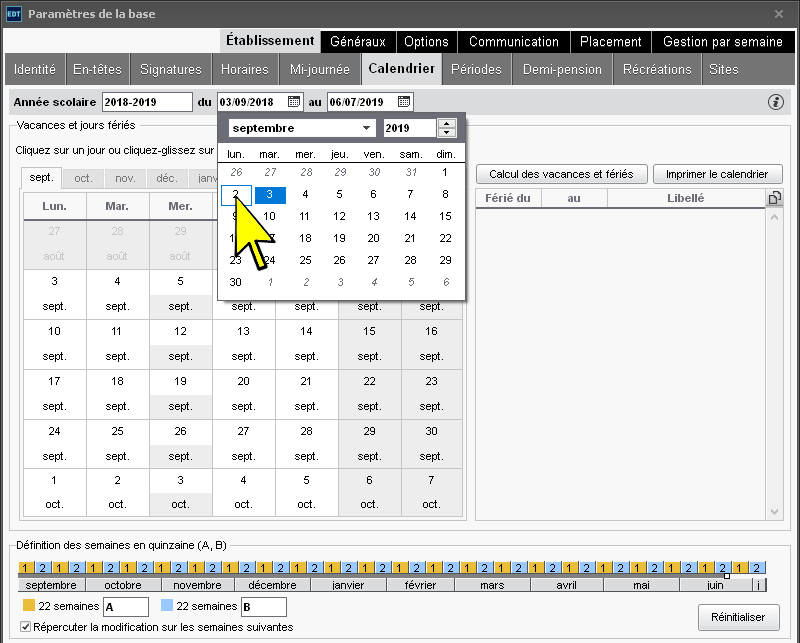800x643 pixels.
Task: Click Imprimer le calendrier button
Action: [717, 174]
